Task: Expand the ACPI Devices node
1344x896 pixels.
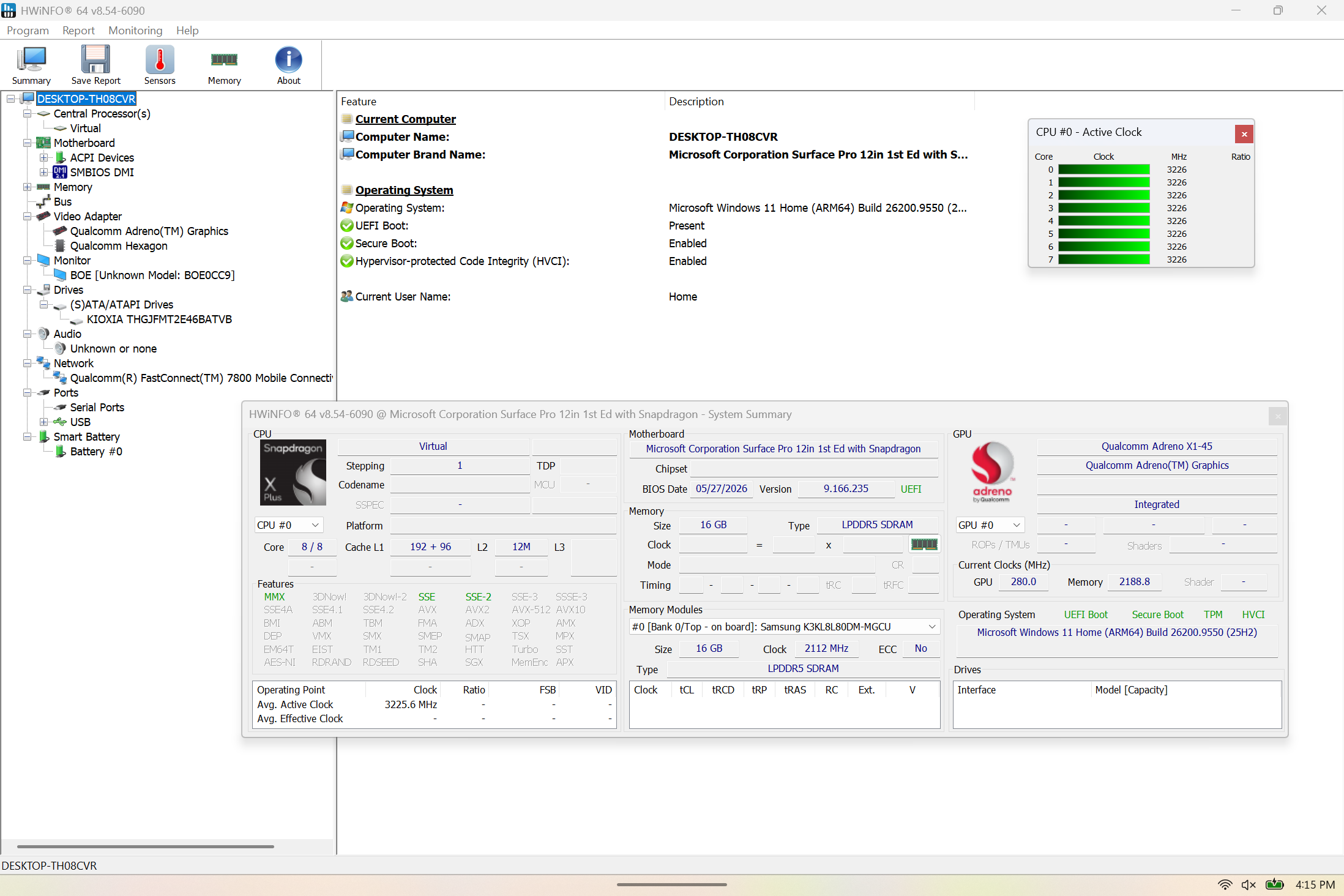Action: pyautogui.click(x=43, y=157)
